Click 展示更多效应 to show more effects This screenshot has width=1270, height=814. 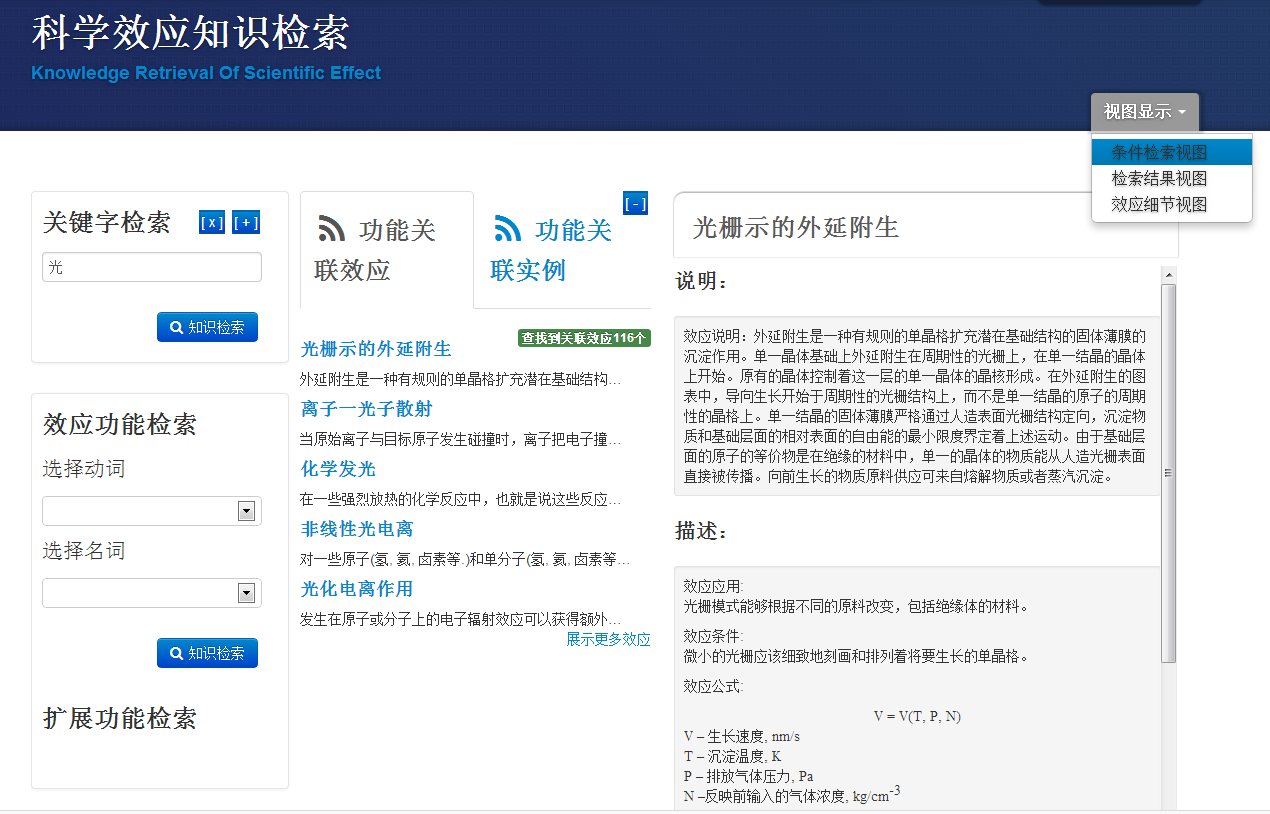608,639
